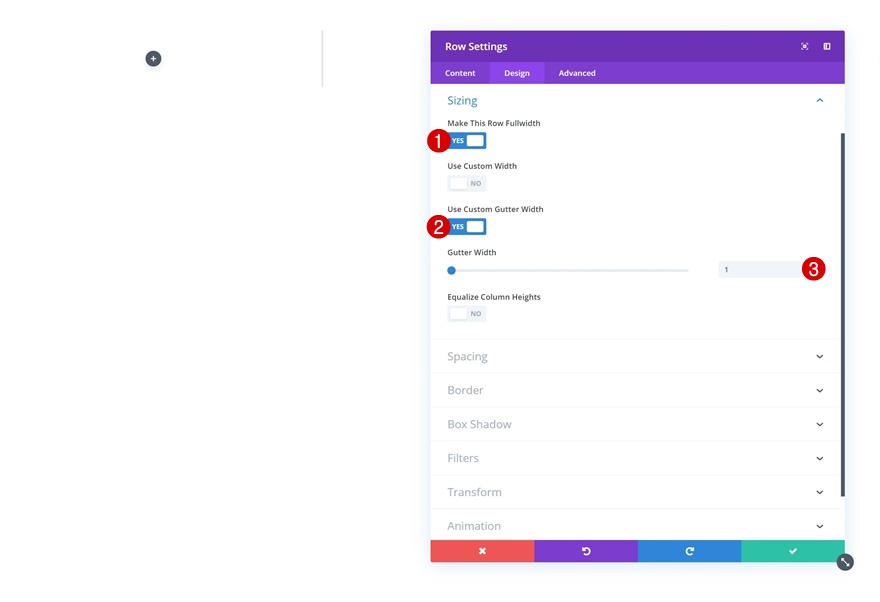Redo with the blue arrow button
The width and height of the screenshot is (880, 602).
coord(689,551)
